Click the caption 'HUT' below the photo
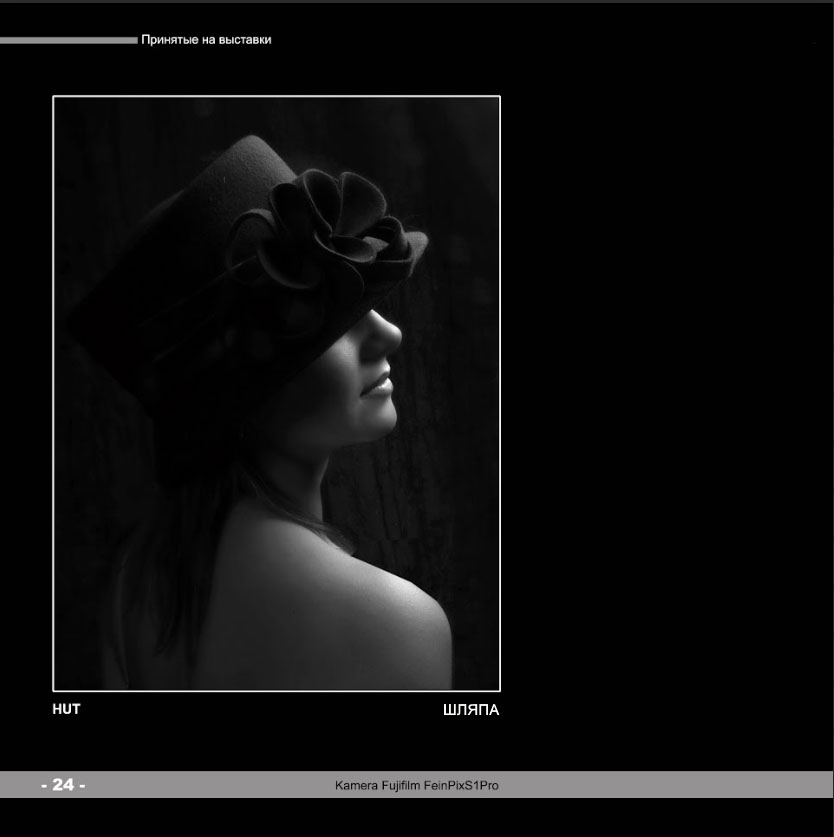Screen dimensions: 834x837 tap(66, 709)
